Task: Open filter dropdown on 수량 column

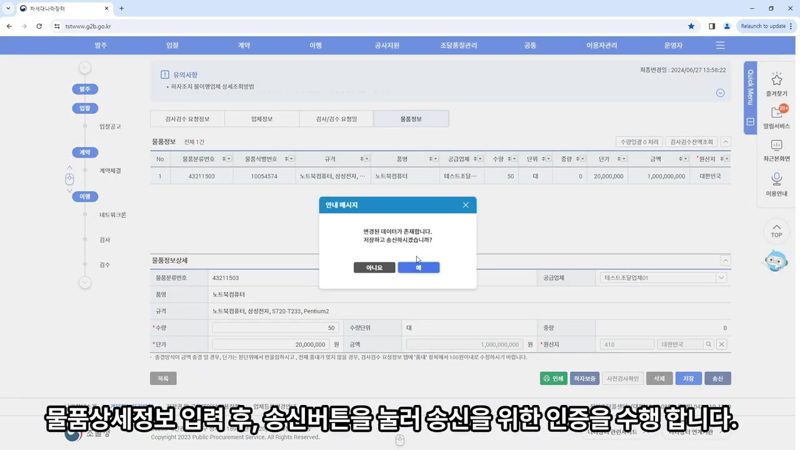Action: point(512,159)
